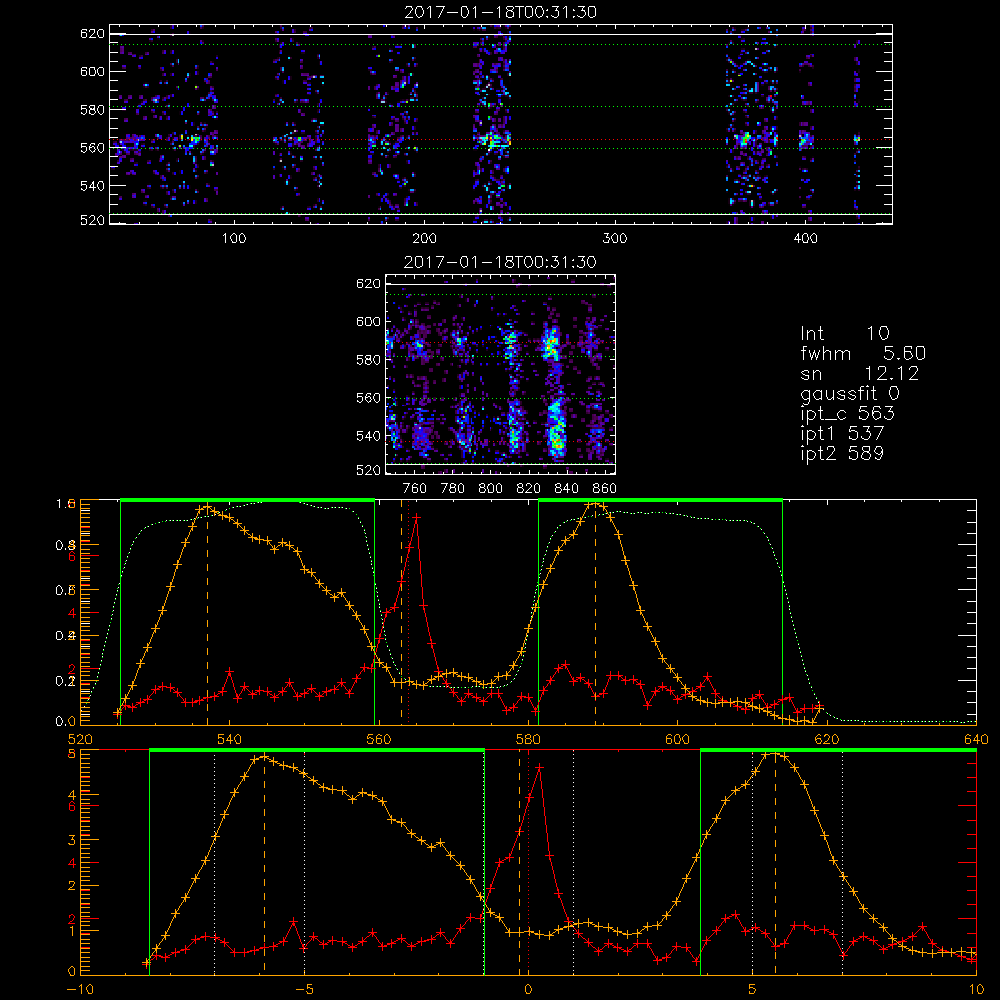Select the 'fwhm 5.60' value line
Viewport: 1000px width, 1000px height.
pyautogui.click(x=863, y=353)
